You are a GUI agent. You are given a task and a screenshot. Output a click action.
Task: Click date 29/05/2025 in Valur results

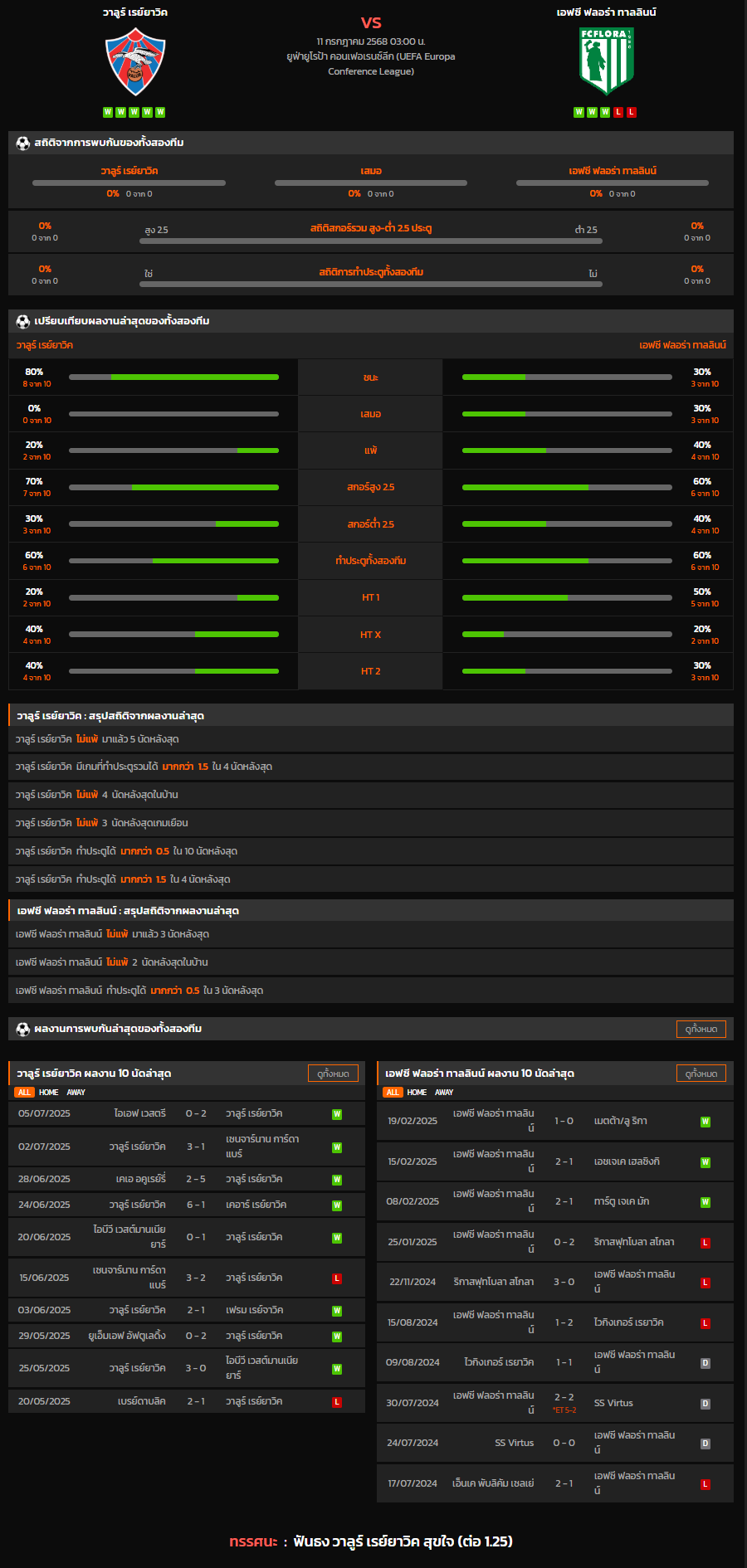(x=45, y=1336)
